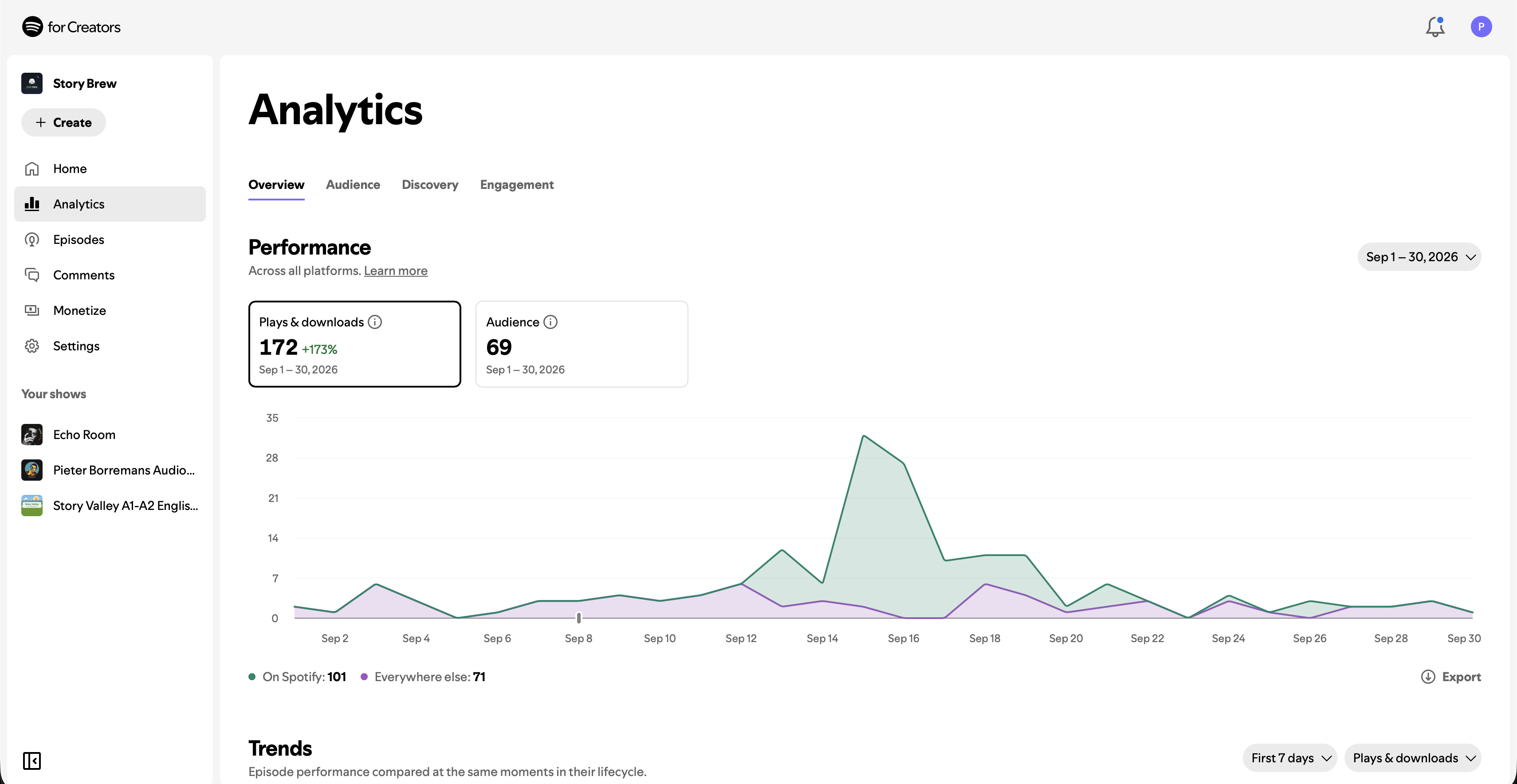Click the Audience value 69
Viewport: 1517px width, 784px height.
point(499,347)
